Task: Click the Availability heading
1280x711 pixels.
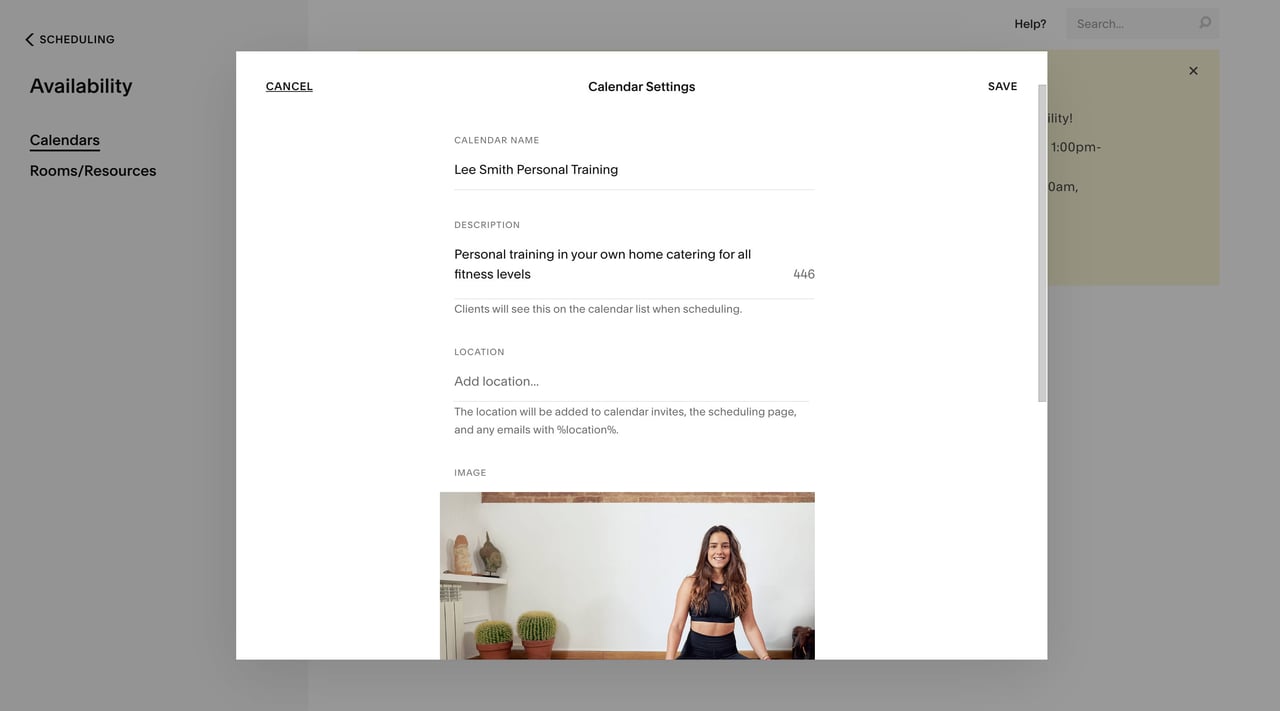Action: pos(80,85)
